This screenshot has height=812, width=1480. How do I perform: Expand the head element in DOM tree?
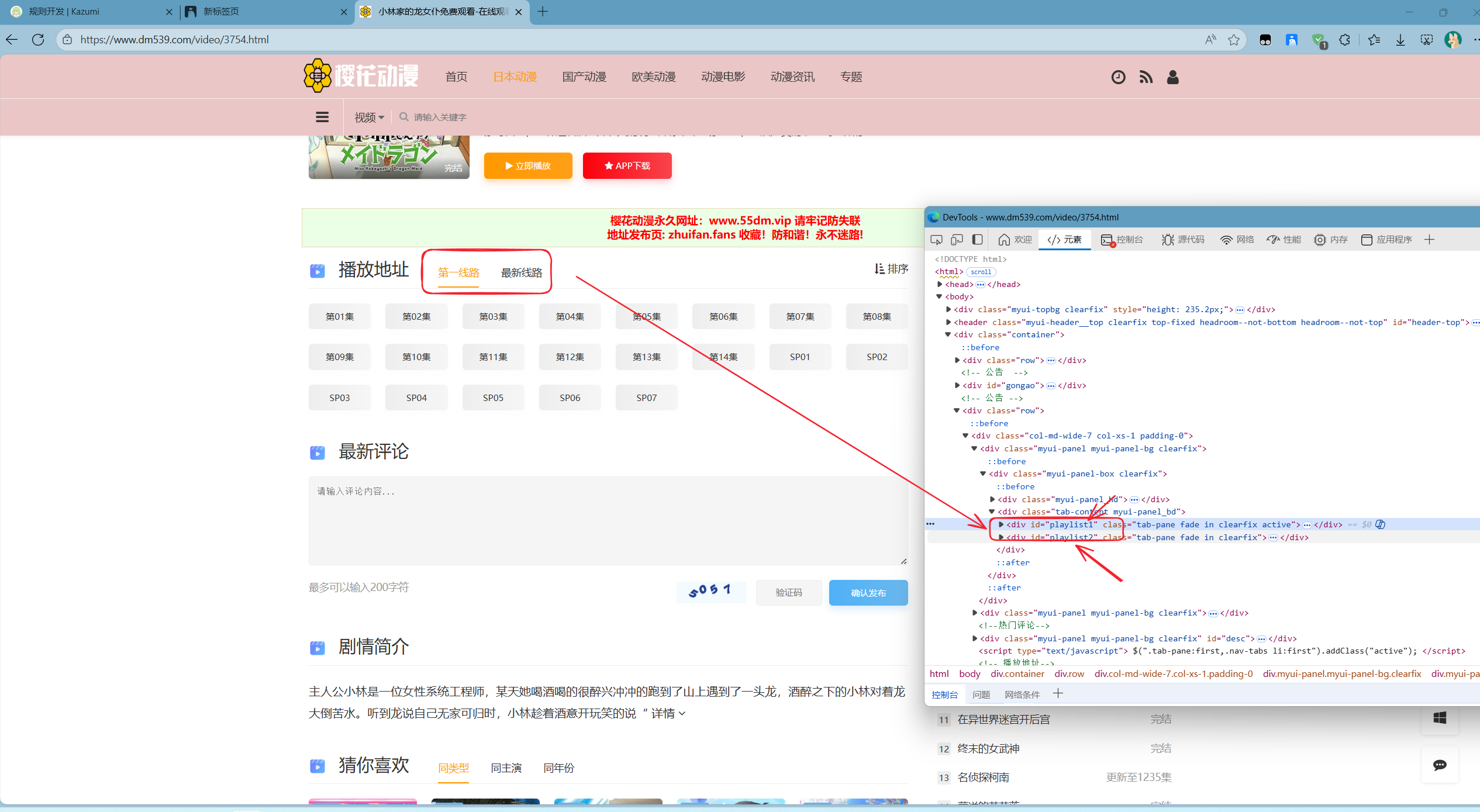point(940,284)
